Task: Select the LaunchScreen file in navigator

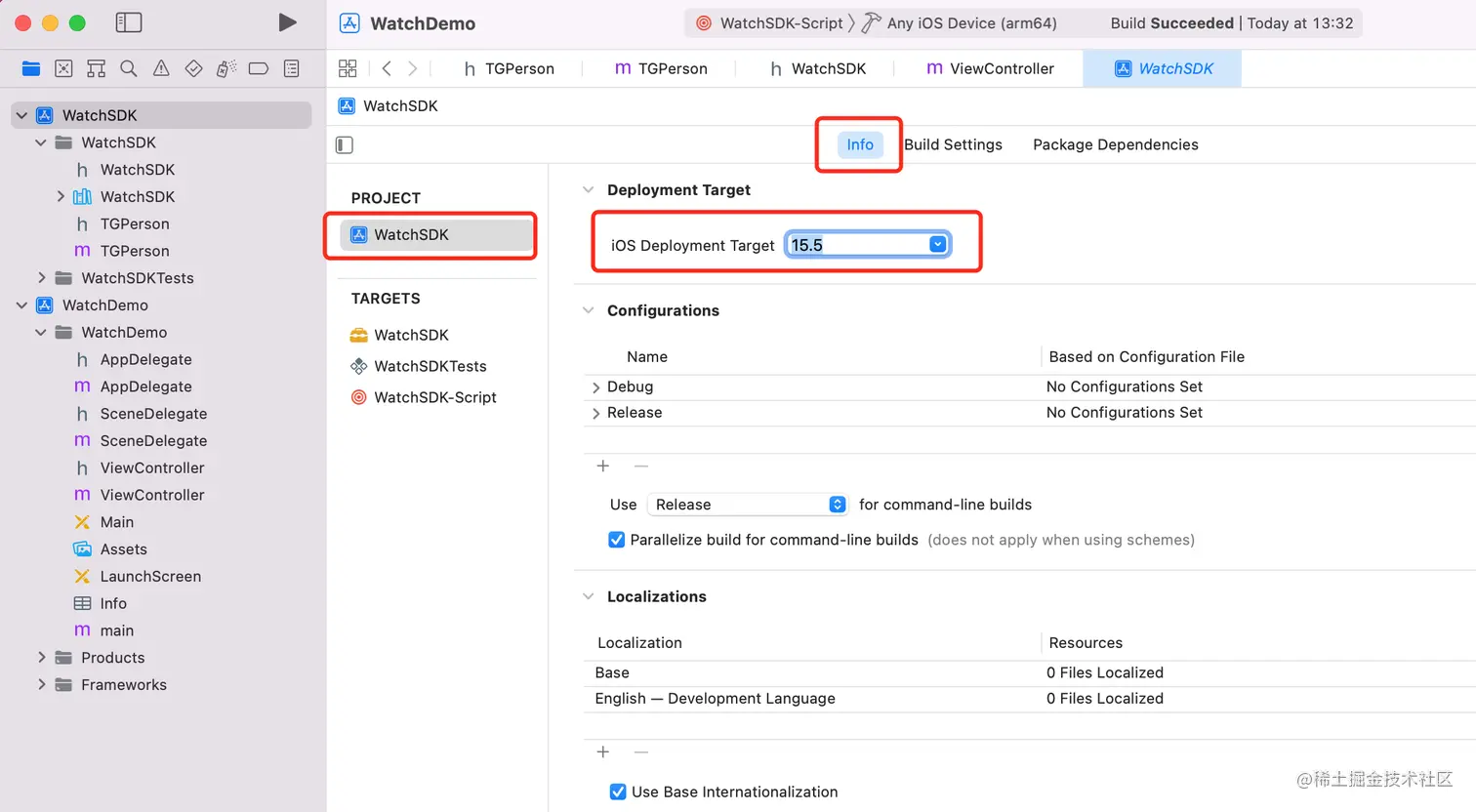Action: [150, 576]
